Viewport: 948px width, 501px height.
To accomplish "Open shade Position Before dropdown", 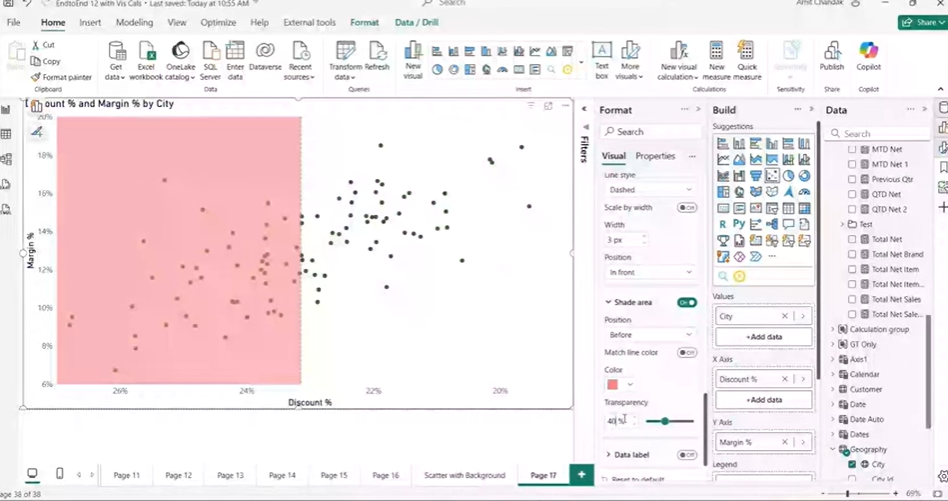I will 650,335.
